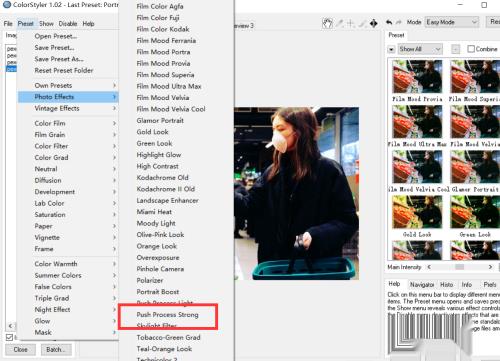The image size is (500, 361).
Task: Switch to the Histo tab
Action: click(x=446, y=284)
